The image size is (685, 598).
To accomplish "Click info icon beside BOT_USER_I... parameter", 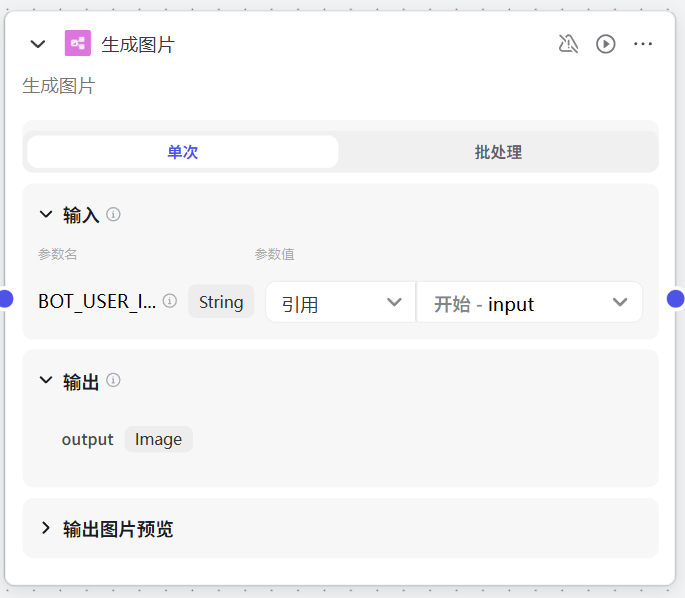I will pos(170,301).
